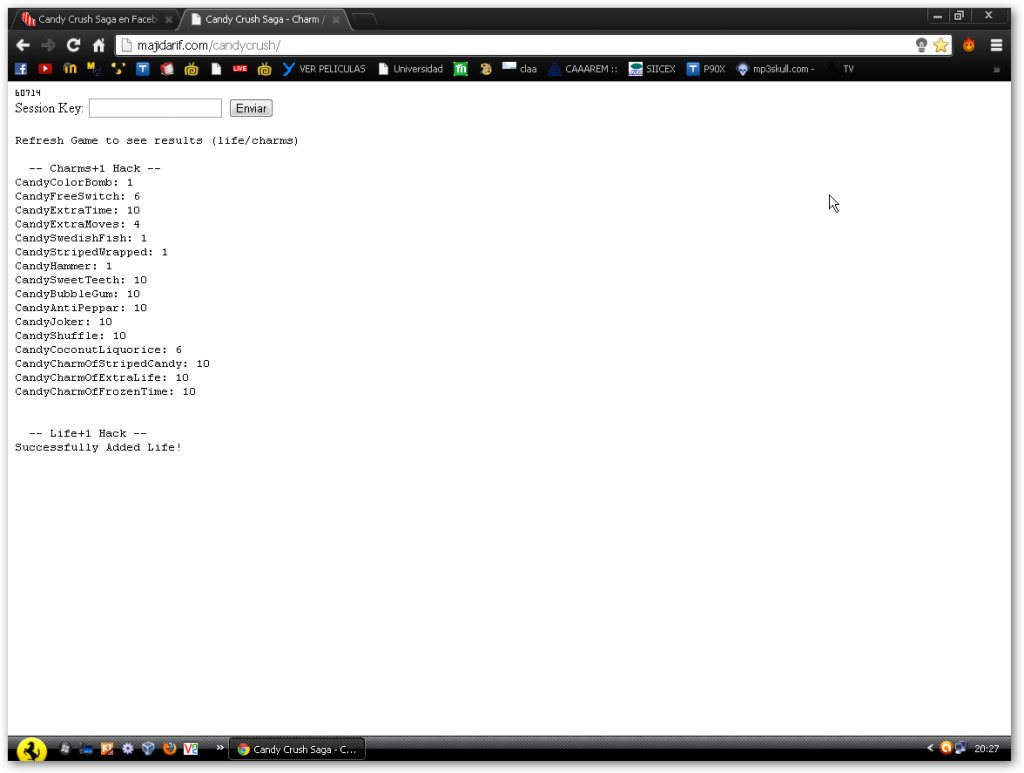This screenshot has width=1024, height=773.
Task: Switch to Candy Crush Saga en Facebook tab
Action: click(97, 20)
